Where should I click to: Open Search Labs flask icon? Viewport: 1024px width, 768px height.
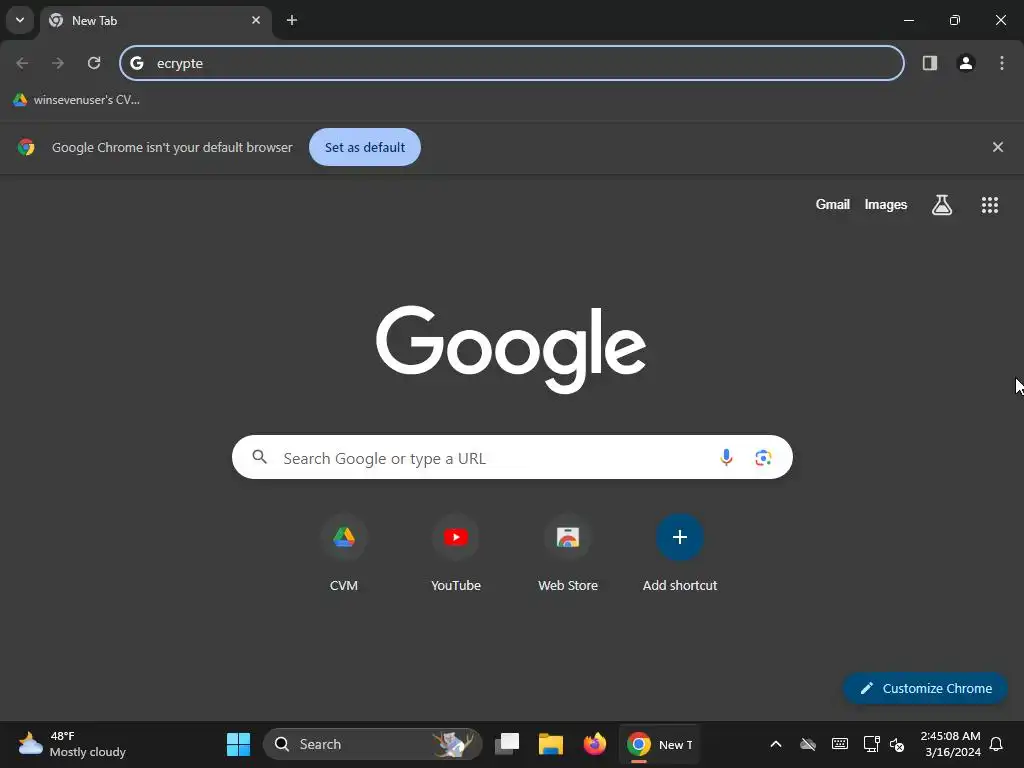pos(942,205)
